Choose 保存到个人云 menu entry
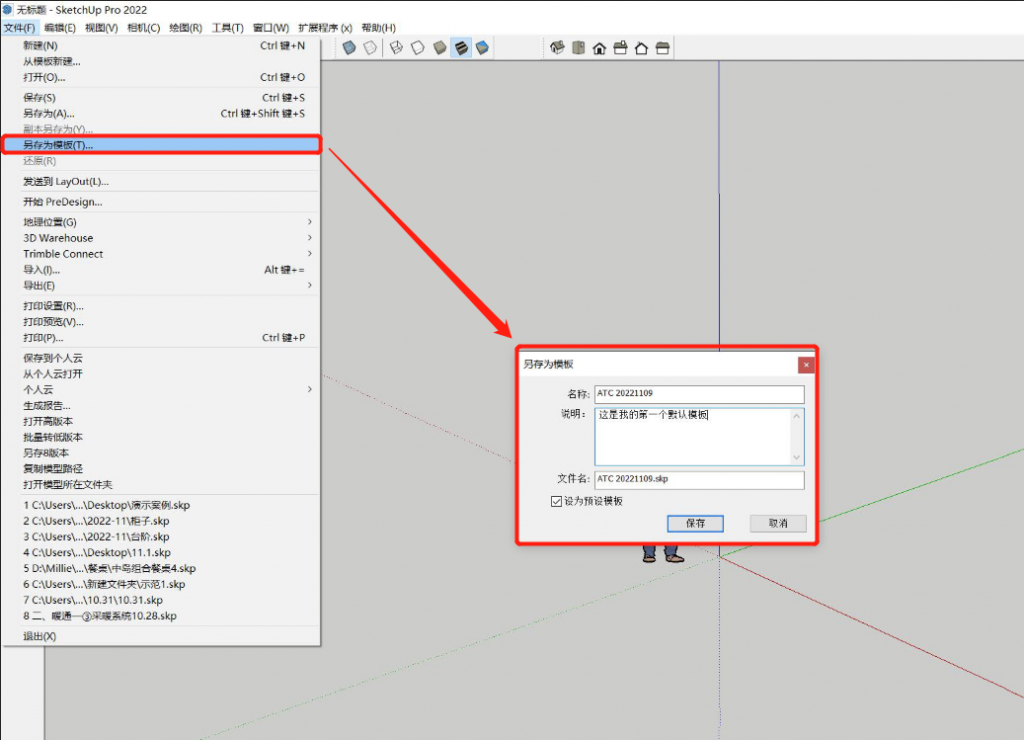The height and width of the screenshot is (740, 1024). coord(162,358)
